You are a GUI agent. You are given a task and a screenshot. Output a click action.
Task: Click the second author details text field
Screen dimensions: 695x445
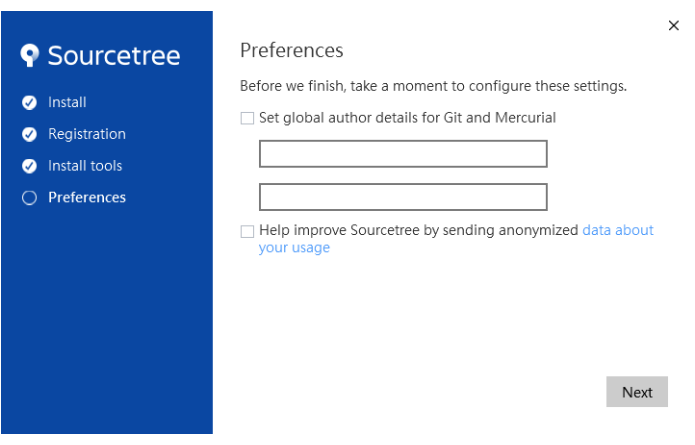tap(403, 197)
